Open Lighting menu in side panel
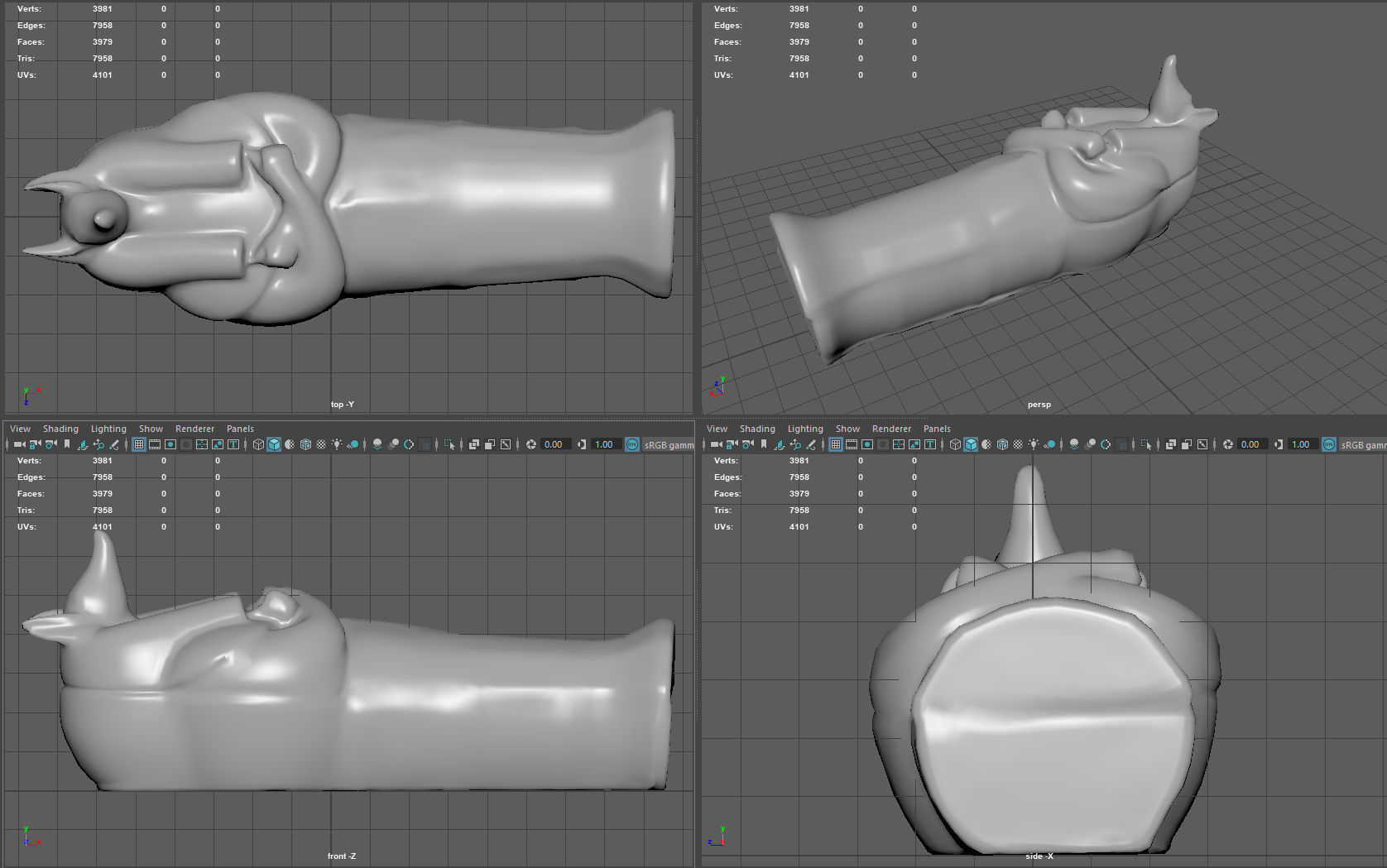 click(x=805, y=429)
